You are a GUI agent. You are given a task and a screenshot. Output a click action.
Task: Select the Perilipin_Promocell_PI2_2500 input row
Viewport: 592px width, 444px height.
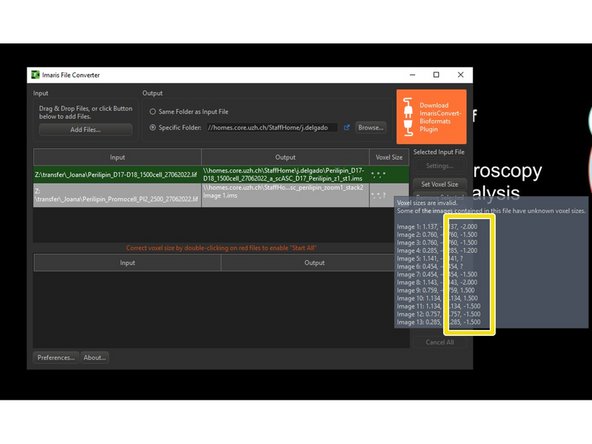117,195
